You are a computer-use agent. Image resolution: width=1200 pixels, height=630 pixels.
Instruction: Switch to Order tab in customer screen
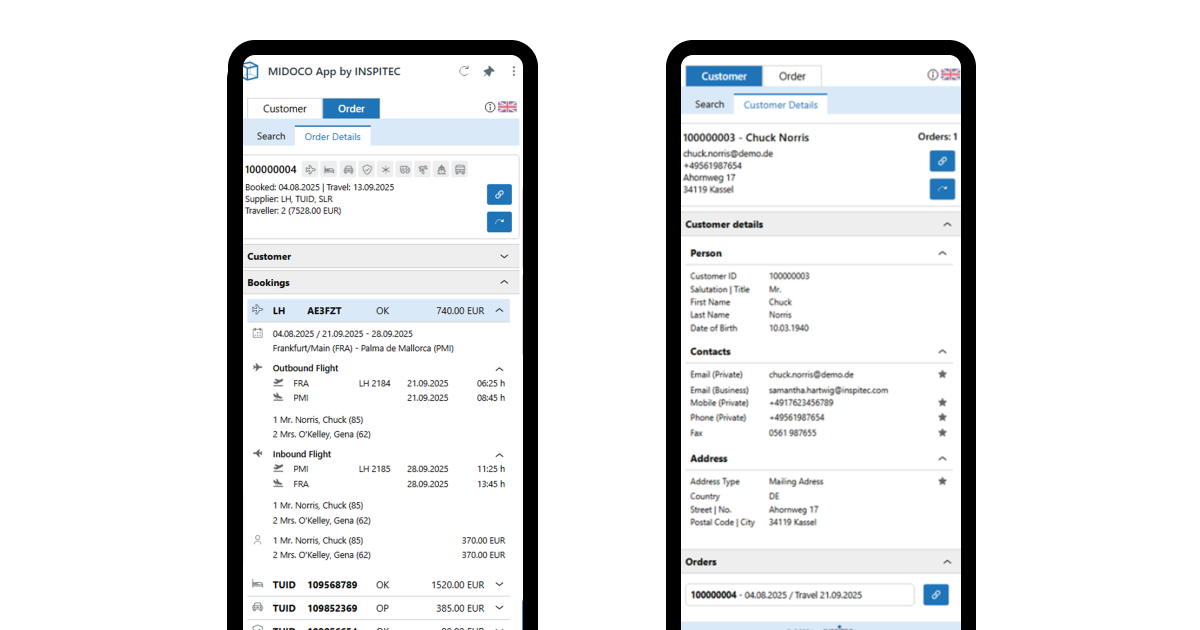792,76
